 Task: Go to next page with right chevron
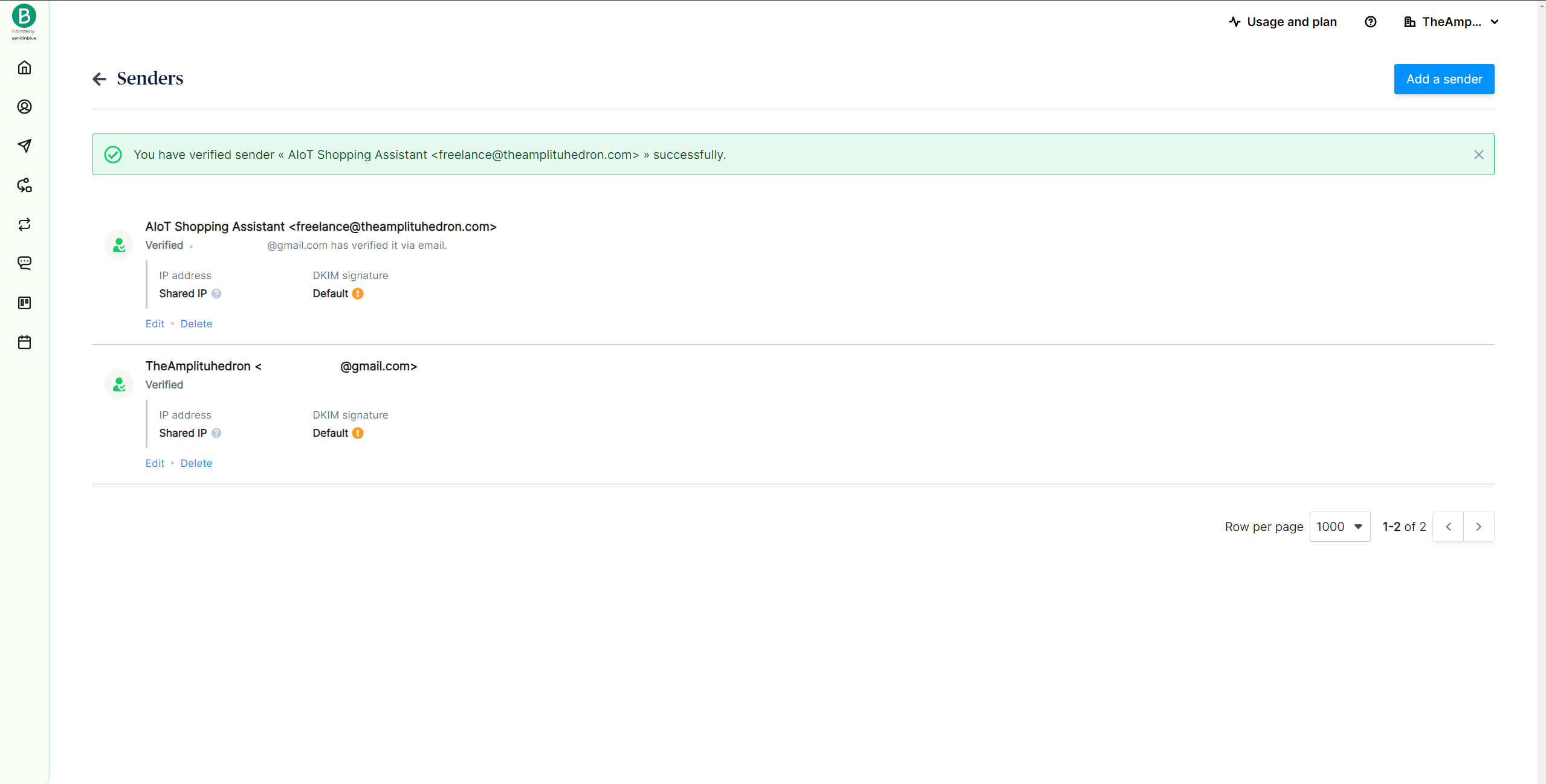1479,526
